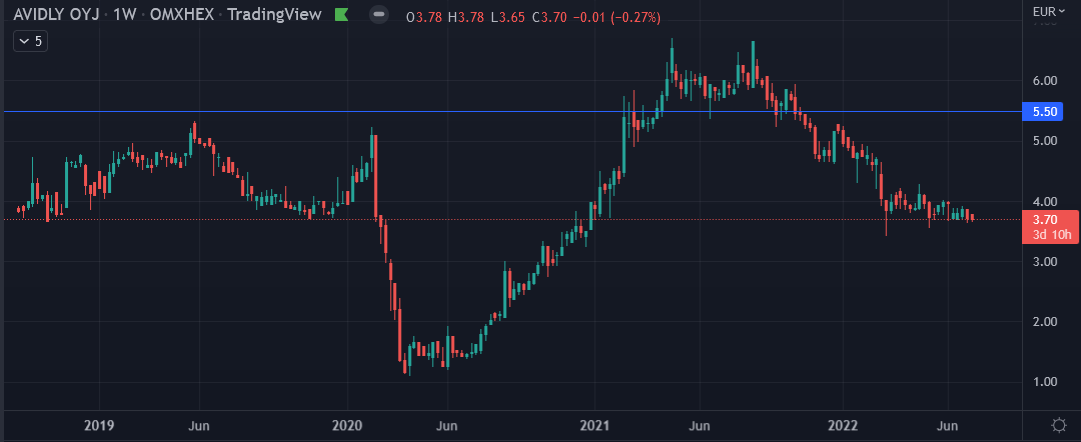1081x442 pixels.
Task: Click the 1.00 price scale label
Action: [1046, 382]
